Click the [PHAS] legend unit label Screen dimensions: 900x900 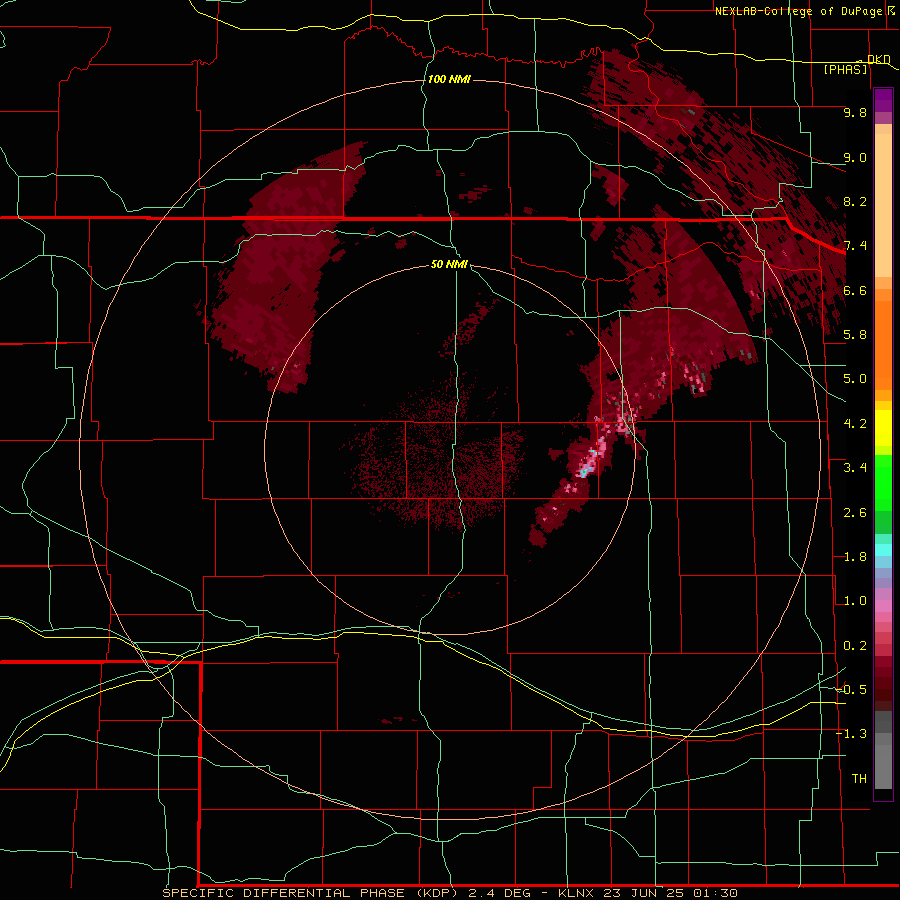(x=845, y=70)
